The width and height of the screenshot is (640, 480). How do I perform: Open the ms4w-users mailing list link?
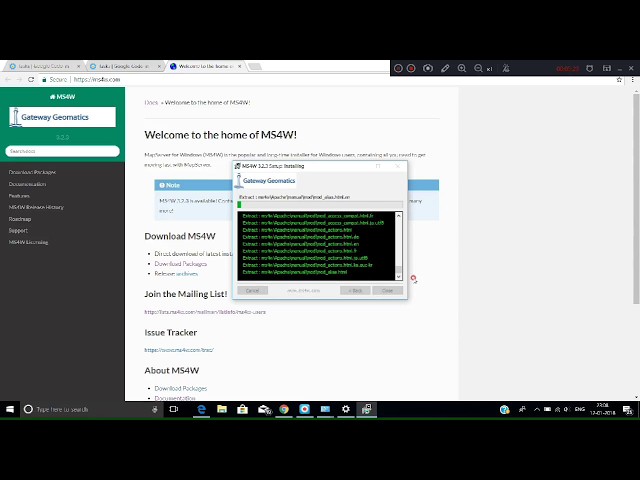pyautogui.click(x=205, y=312)
